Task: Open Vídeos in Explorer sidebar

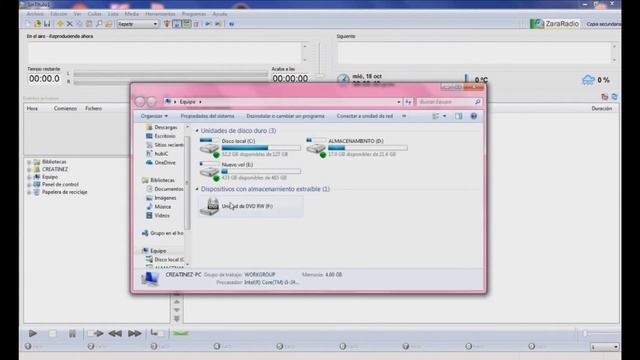Action: click(x=162, y=216)
